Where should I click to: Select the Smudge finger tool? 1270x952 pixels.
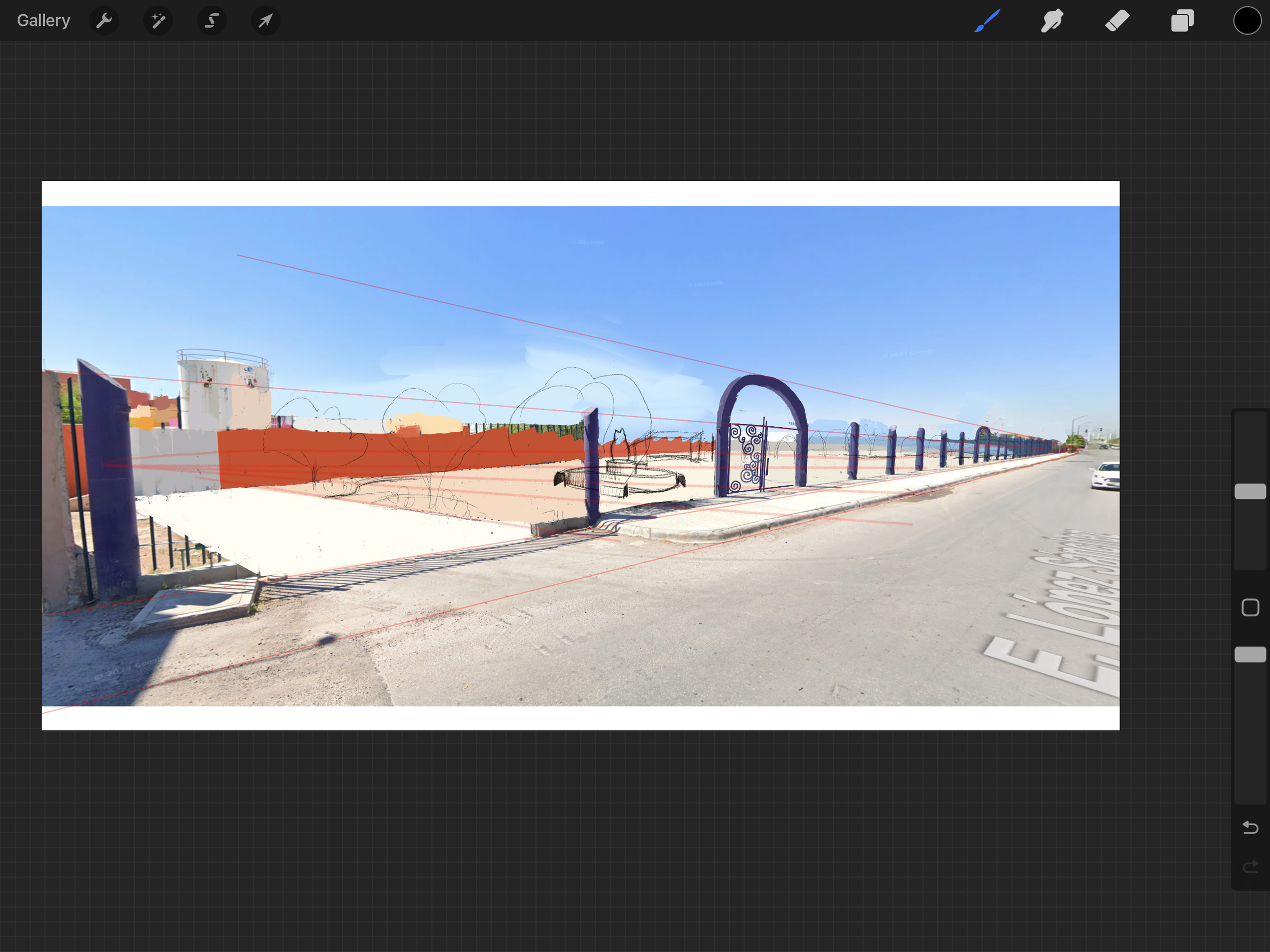tap(1052, 21)
